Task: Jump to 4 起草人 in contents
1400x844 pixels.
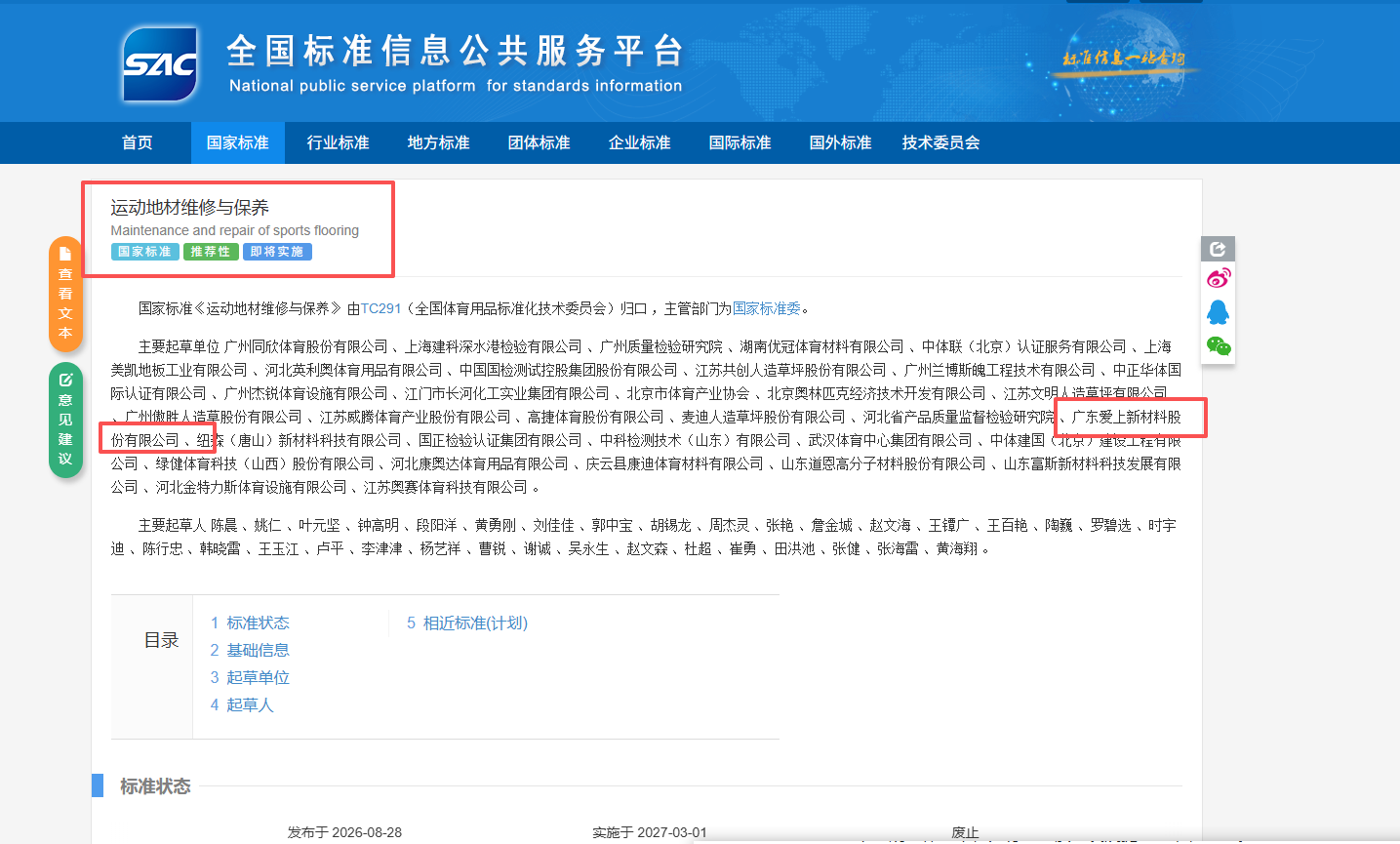Action: click(242, 704)
